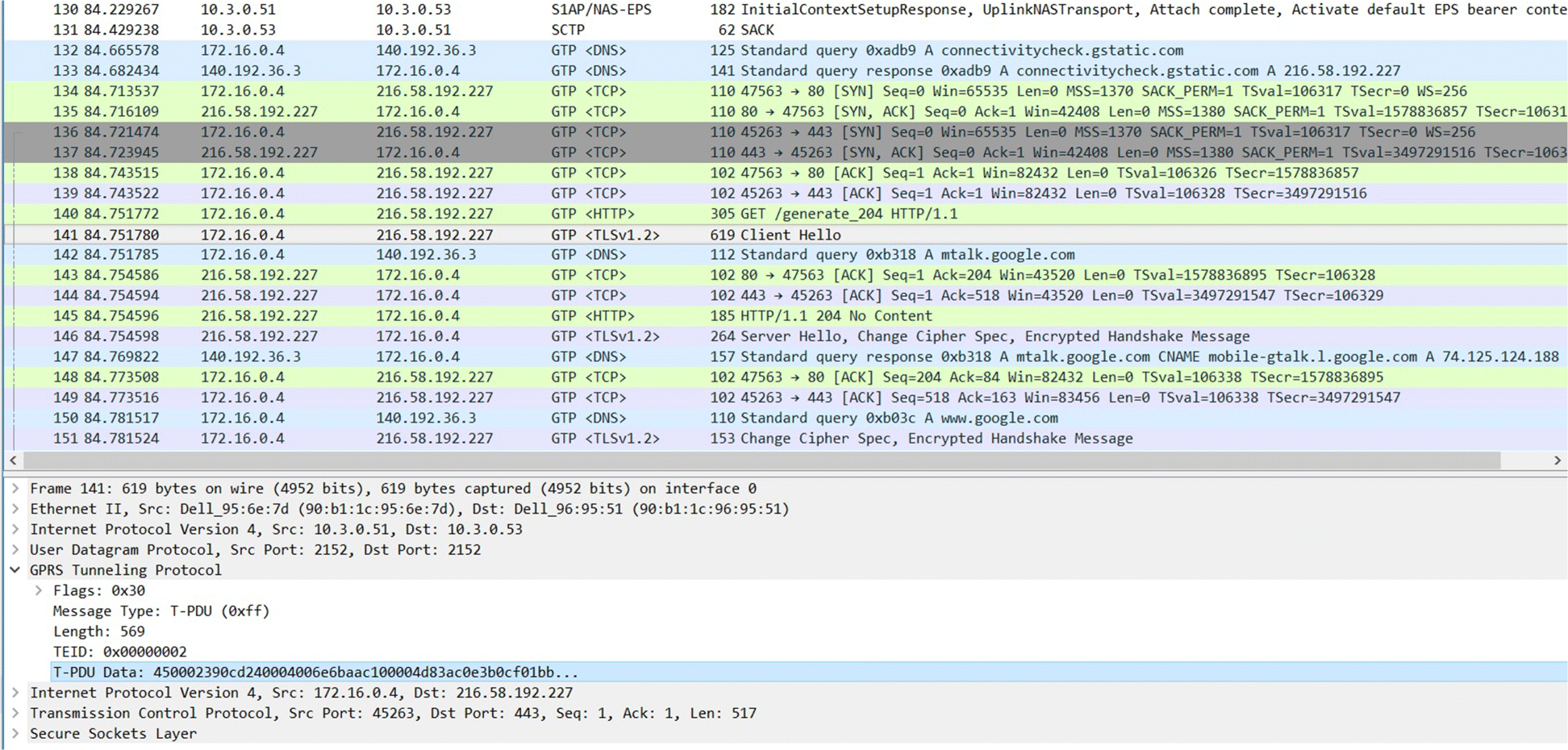Viewport: 1568px width, 750px height.
Task: Select packet 143 ACK Ack=204 row
Action: coord(786,275)
